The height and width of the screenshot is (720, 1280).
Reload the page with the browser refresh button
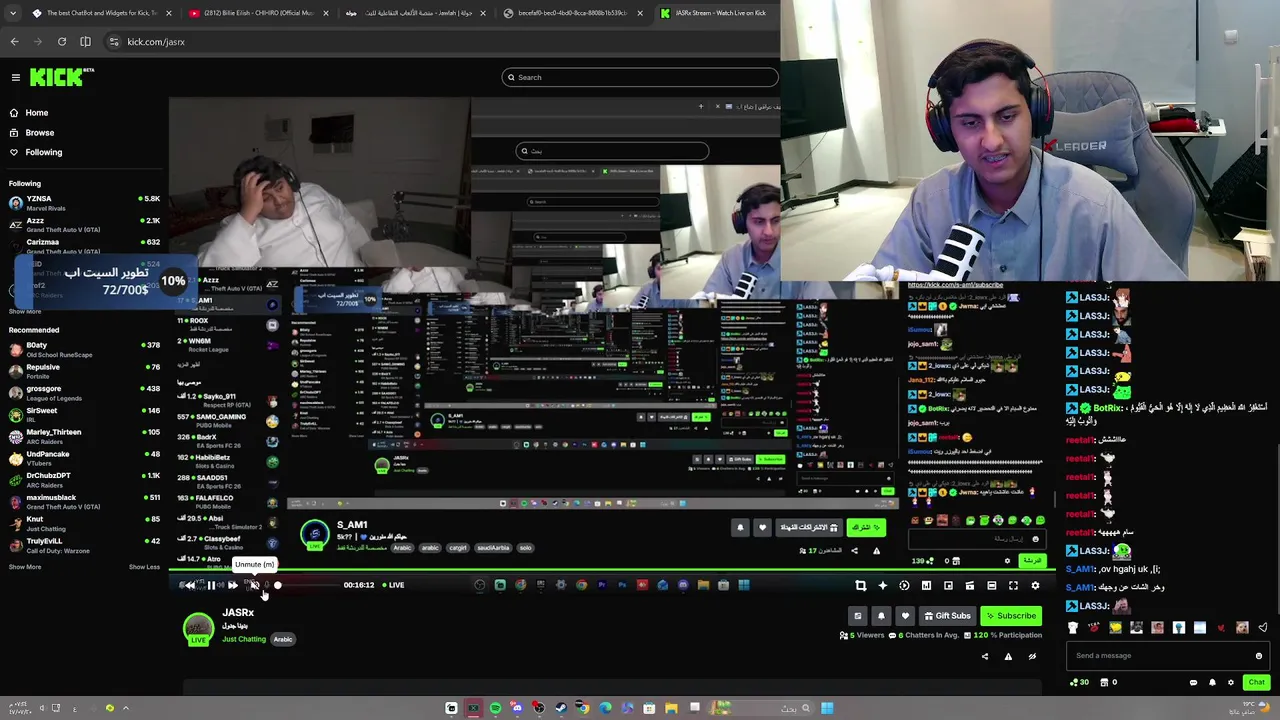[62, 42]
